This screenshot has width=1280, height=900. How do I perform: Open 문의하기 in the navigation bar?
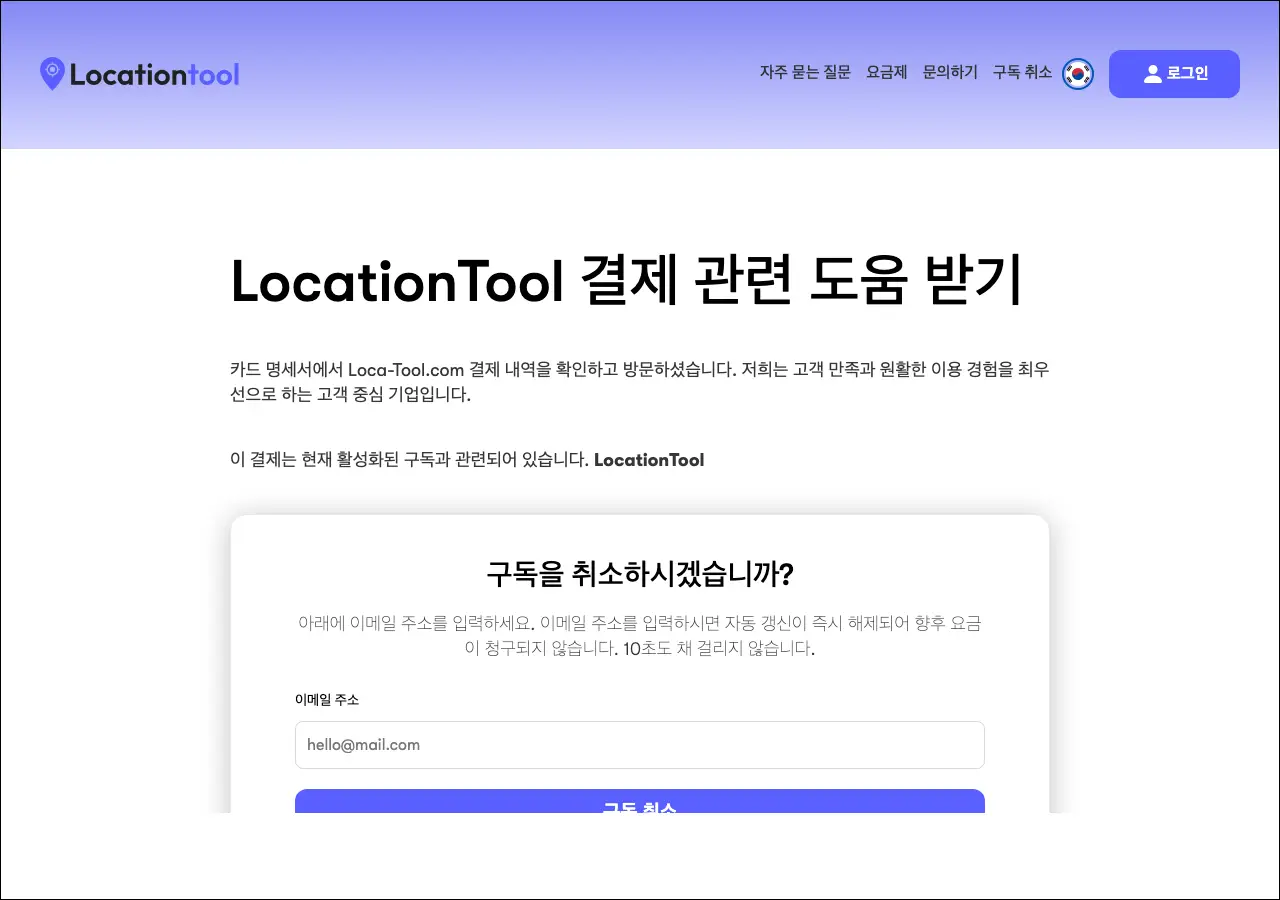[950, 73]
